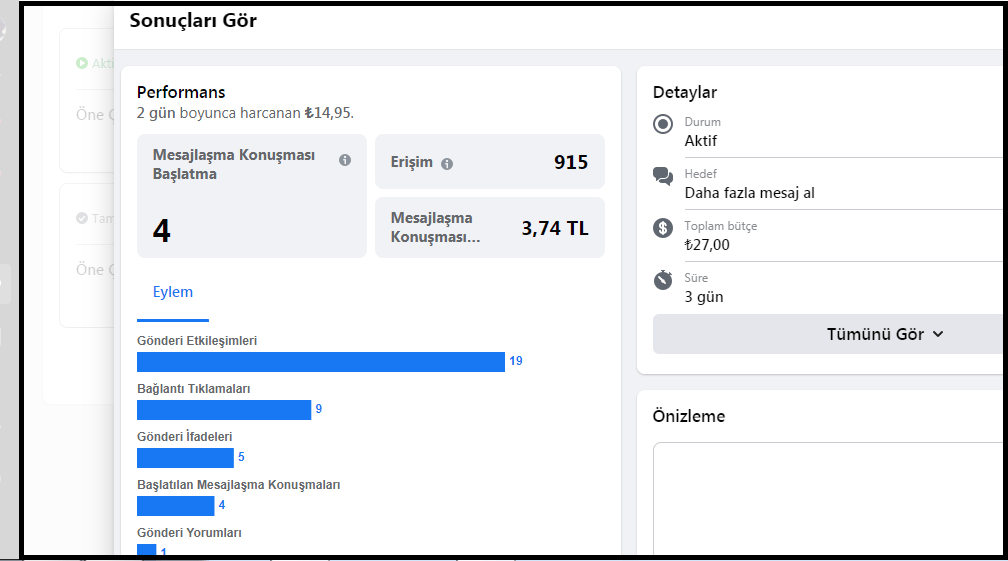This screenshot has width=1008, height=561.
Task: Click the Başlatılan Mesajlaşma Konuşmaları bar
Action: 176,506
